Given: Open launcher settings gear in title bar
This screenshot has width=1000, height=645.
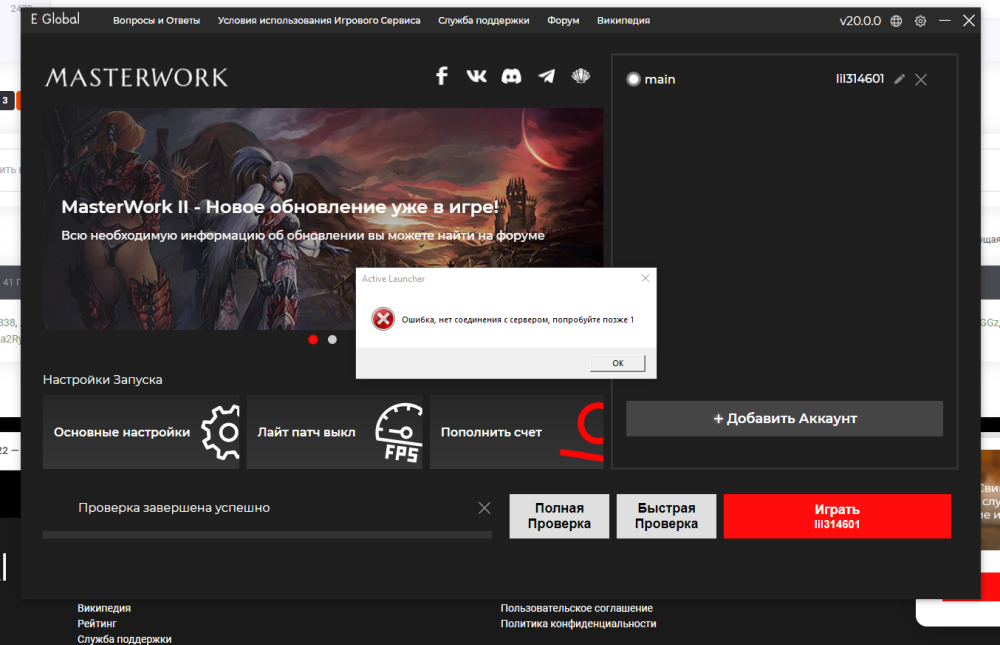Looking at the screenshot, I should (920, 21).
